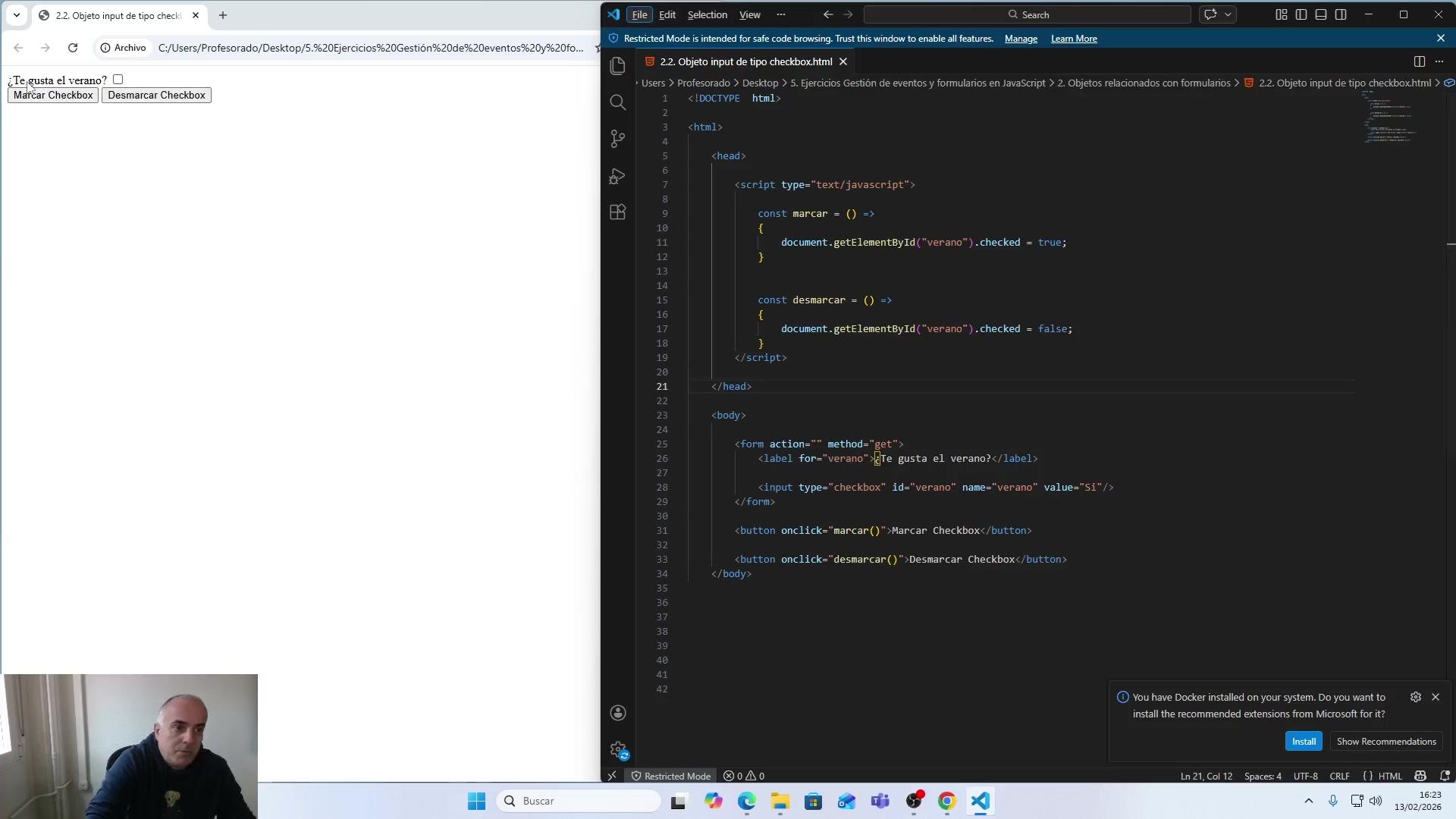The height and width of the screenshot is (819, 1456).
Task: Click the VS Code Search command box
Action: pos(1028,14)
